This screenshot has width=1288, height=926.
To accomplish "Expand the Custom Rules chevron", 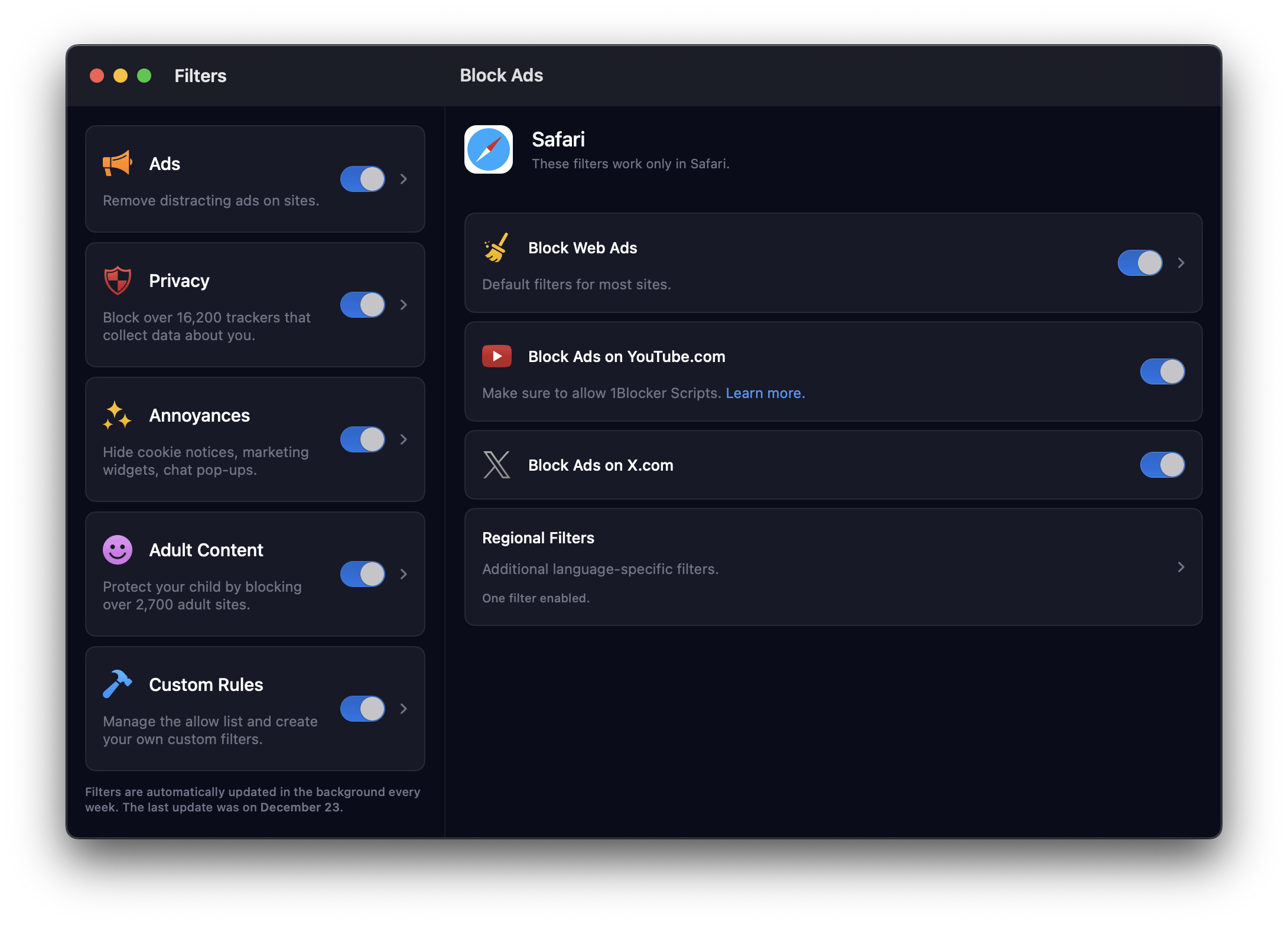I will pyautogui.click(x=404, y=709).
